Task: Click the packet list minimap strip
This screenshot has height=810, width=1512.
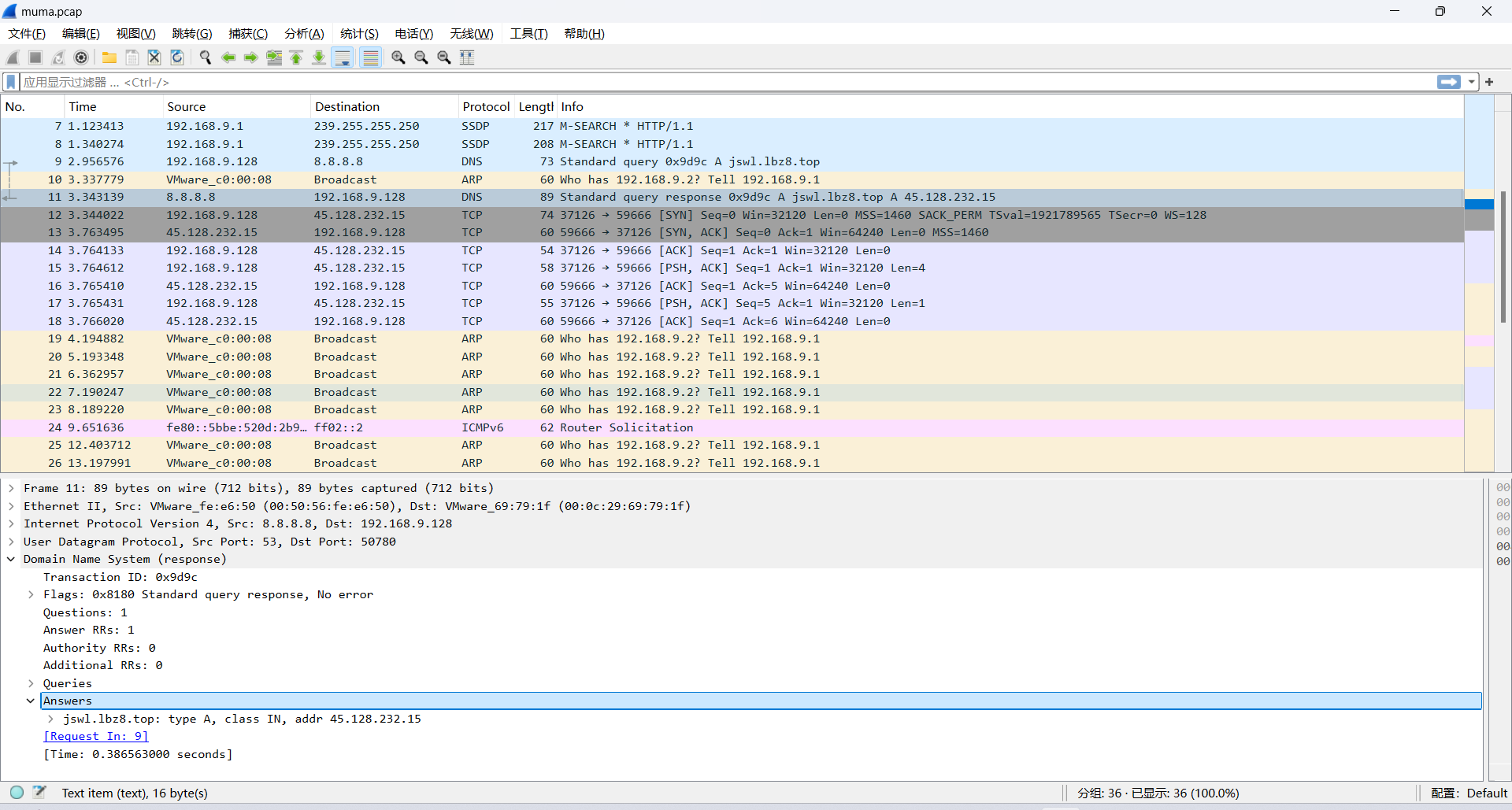Action: pos(1479,283)
